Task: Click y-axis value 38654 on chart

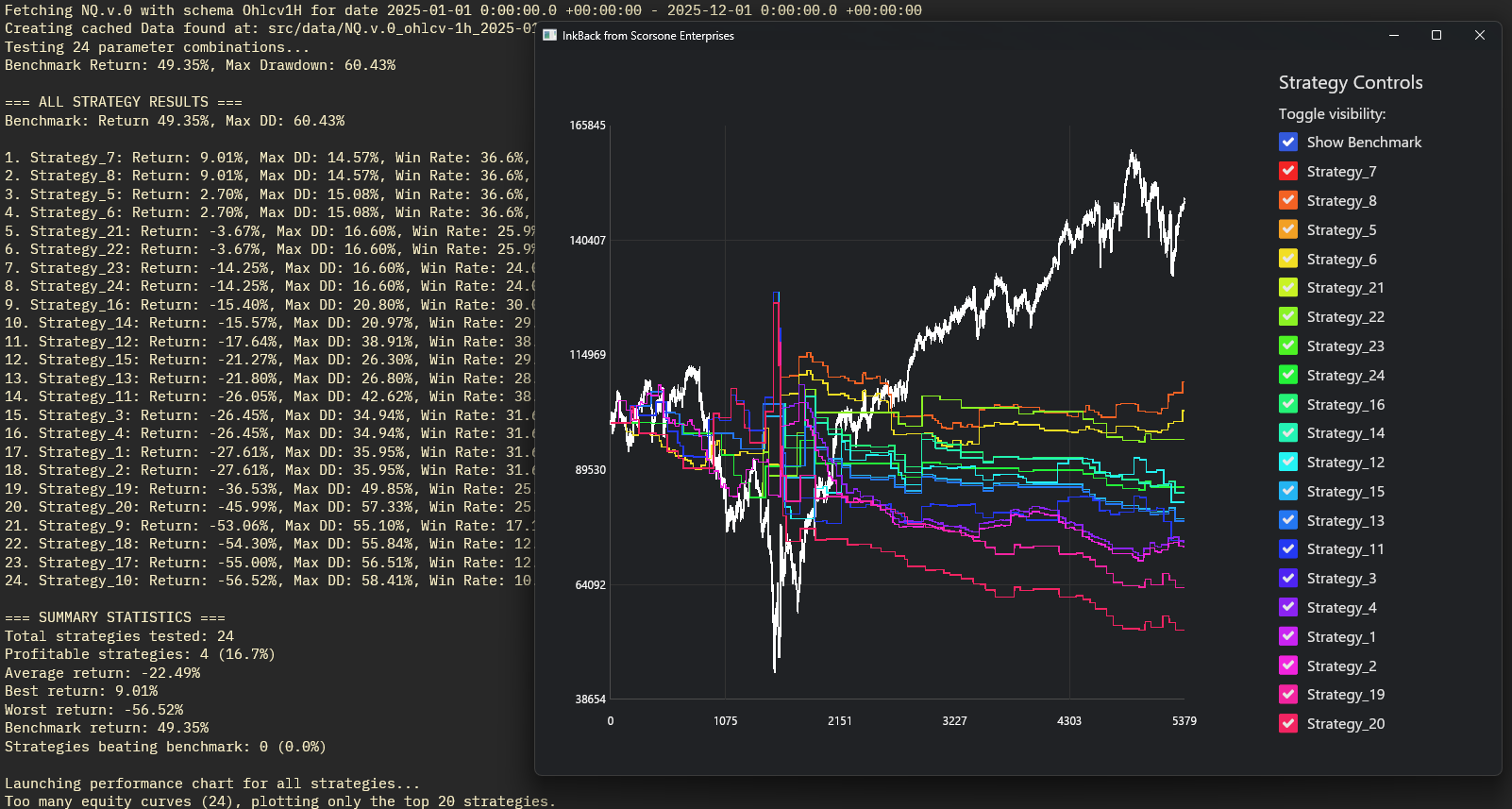Action: 591,699
